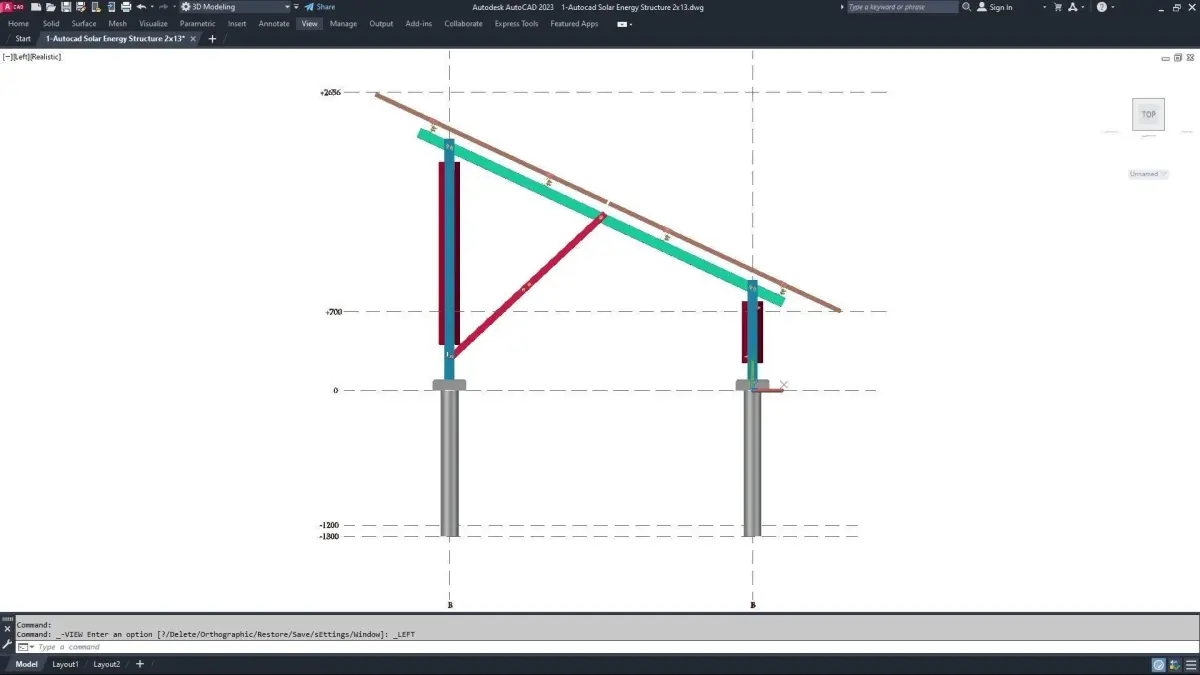Viewport: 1200px width, 675px height.
Task: Open the Parametric ribbon tab
Action: click(197, 23)
